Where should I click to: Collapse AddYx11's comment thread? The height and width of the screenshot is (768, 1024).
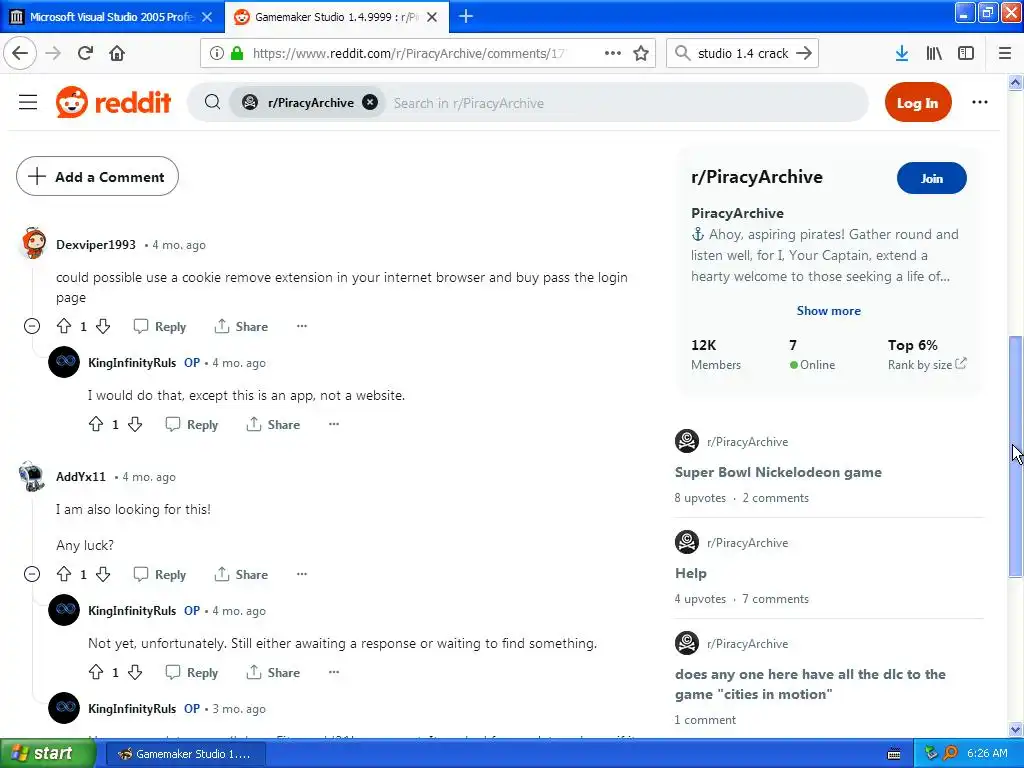[x=32, y=574]
